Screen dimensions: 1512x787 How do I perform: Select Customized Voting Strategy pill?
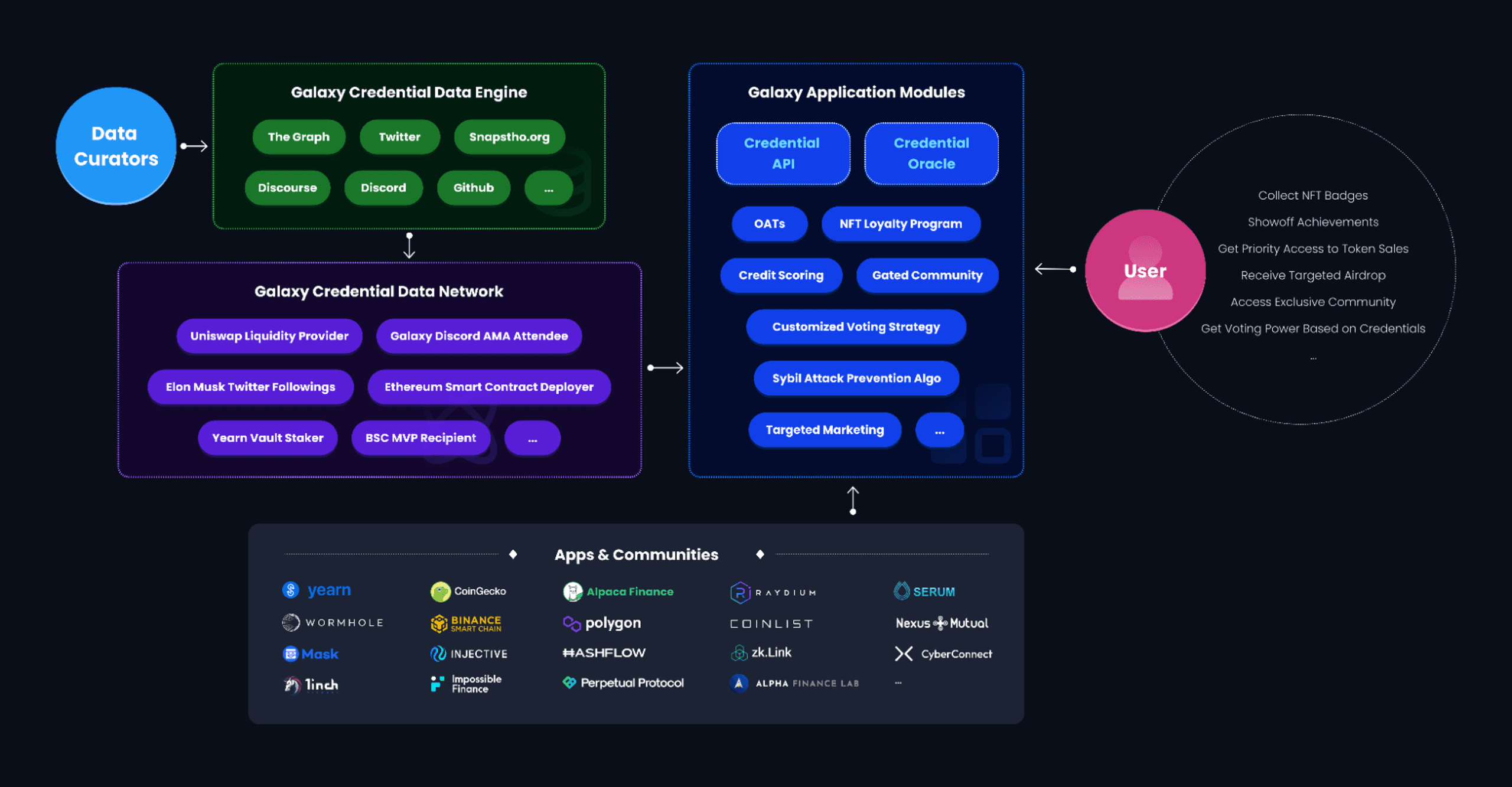(856, 326)
